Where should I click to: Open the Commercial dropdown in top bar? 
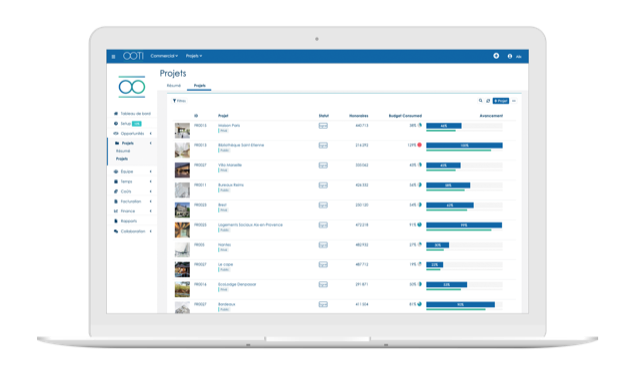click(164, 56)
